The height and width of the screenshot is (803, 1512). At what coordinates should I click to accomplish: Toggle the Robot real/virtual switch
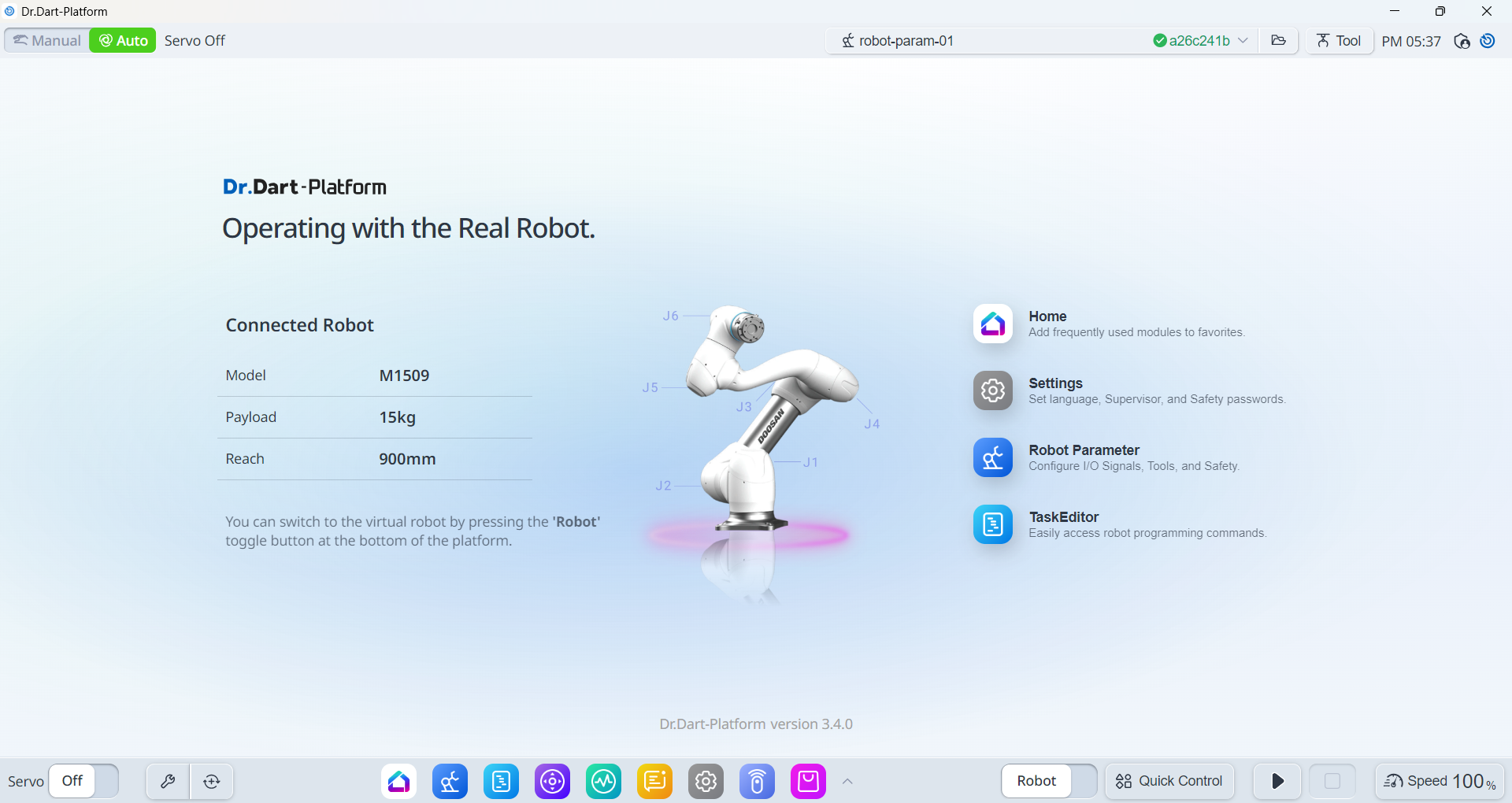coord(1049,781)
